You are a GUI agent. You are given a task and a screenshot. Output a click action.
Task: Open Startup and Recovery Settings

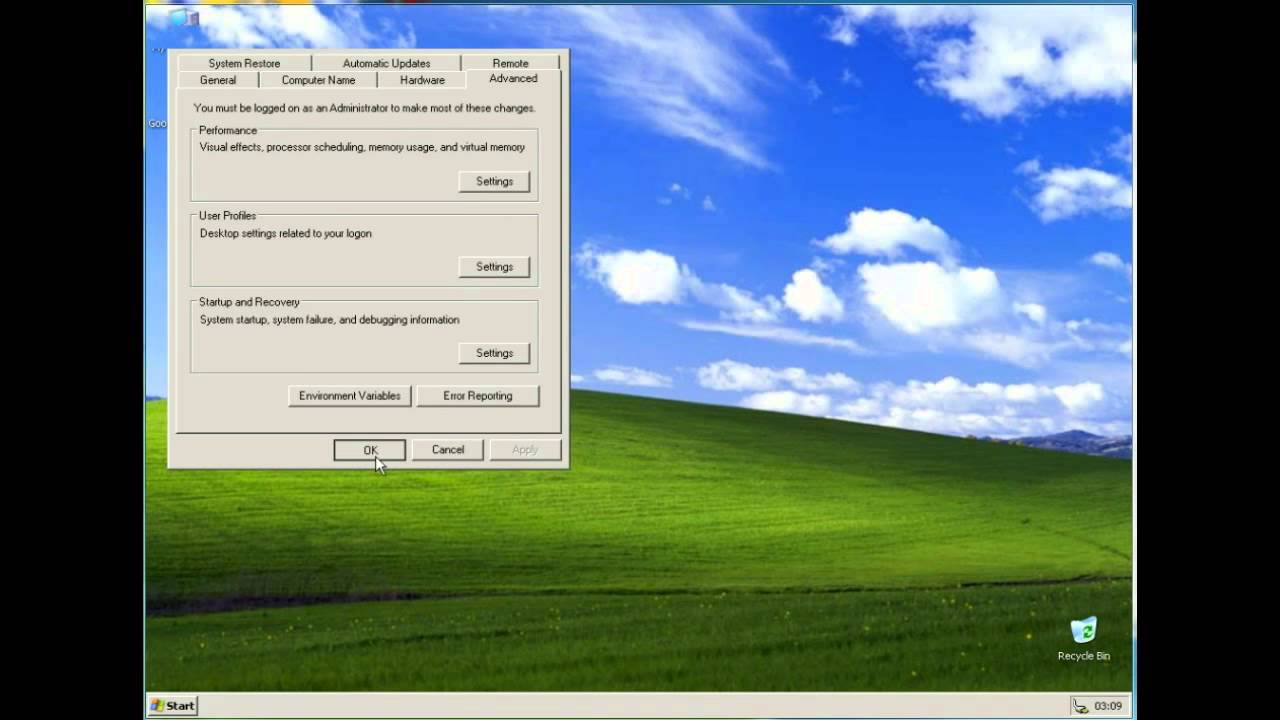(494, 353)
